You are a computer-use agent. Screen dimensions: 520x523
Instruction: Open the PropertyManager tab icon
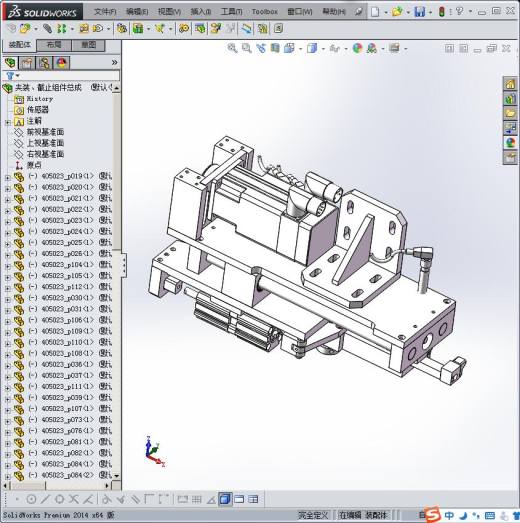[27, 62]
